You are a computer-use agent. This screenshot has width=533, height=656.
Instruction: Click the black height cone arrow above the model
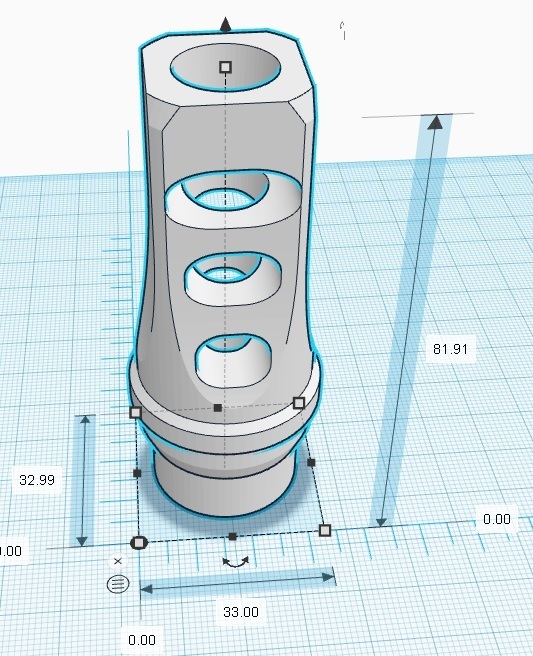(x=226, y=25)
